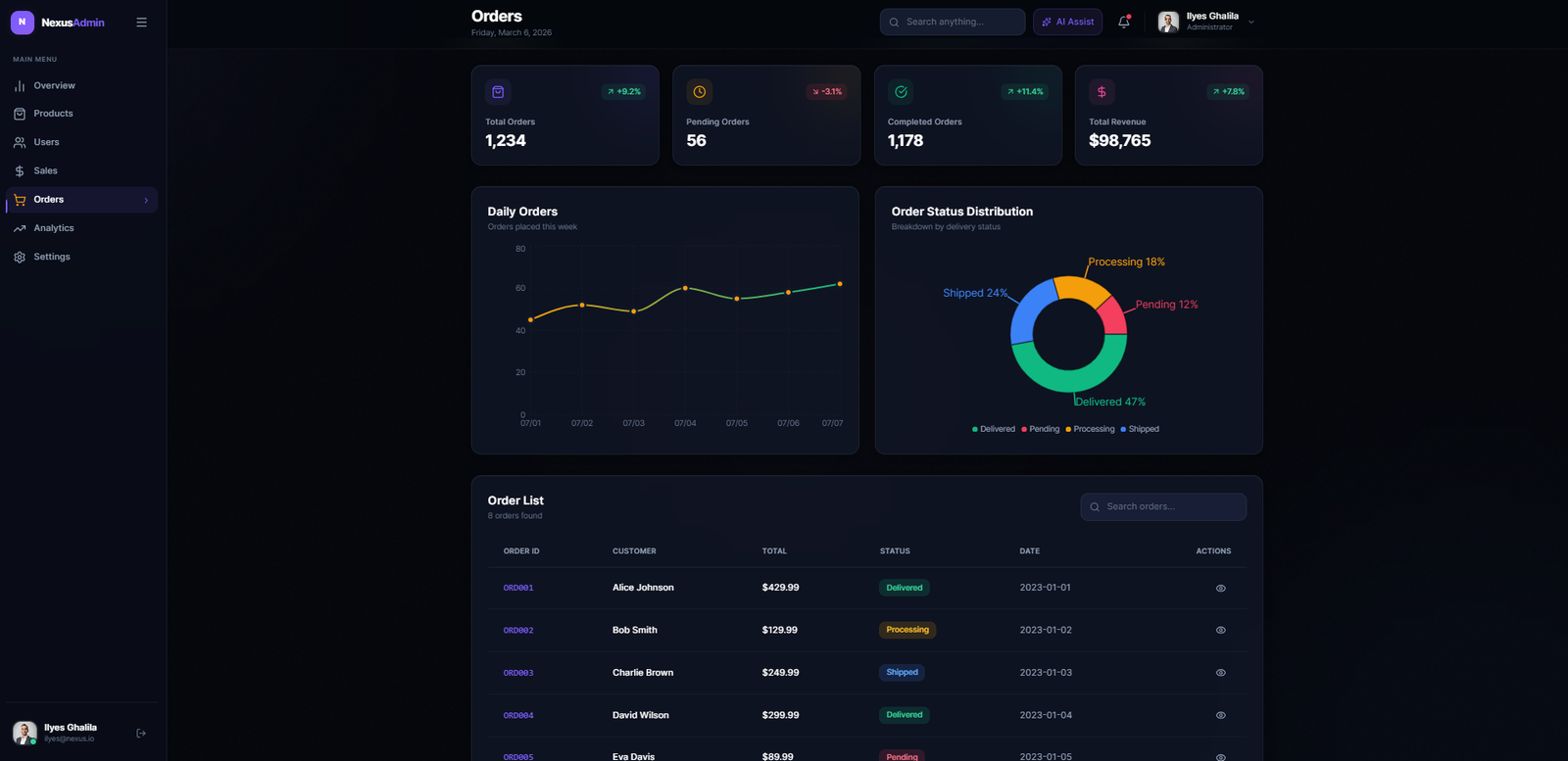Viewport: 1568px width, 761px height.
Task: Click the Completed Orders checkmark icon
Action: coord(901,92)
